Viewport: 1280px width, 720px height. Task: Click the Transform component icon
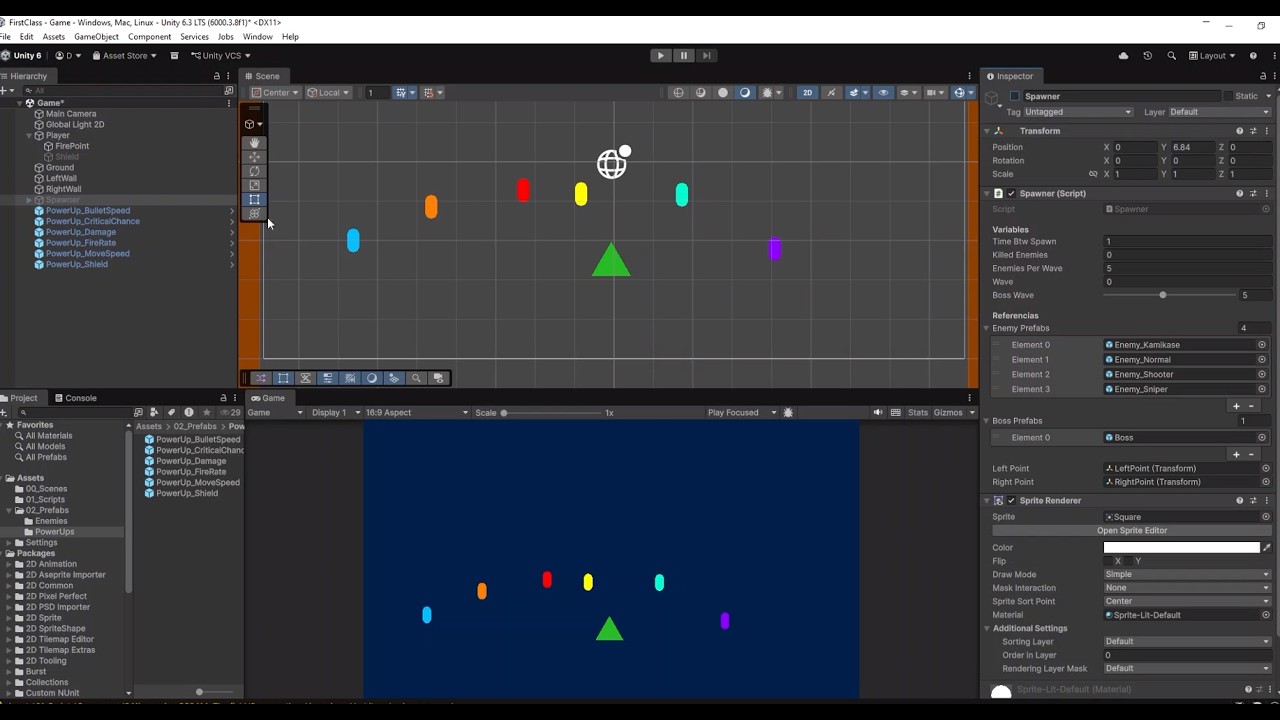pyautogui.click(x=998, y=131)
